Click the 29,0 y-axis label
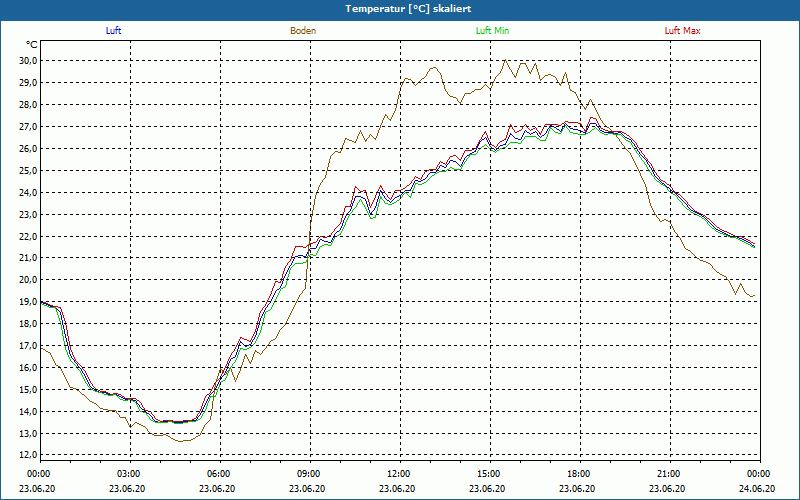Screen dimensions: 800x500 click(x=29, y=83)
